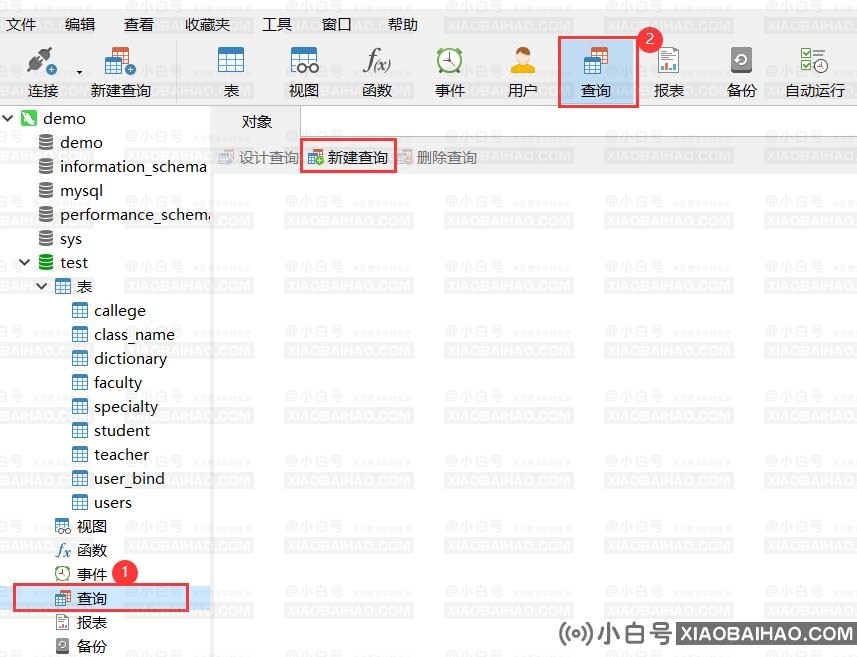
Task: Open the 窗口 menu
Action: point(336,25)
